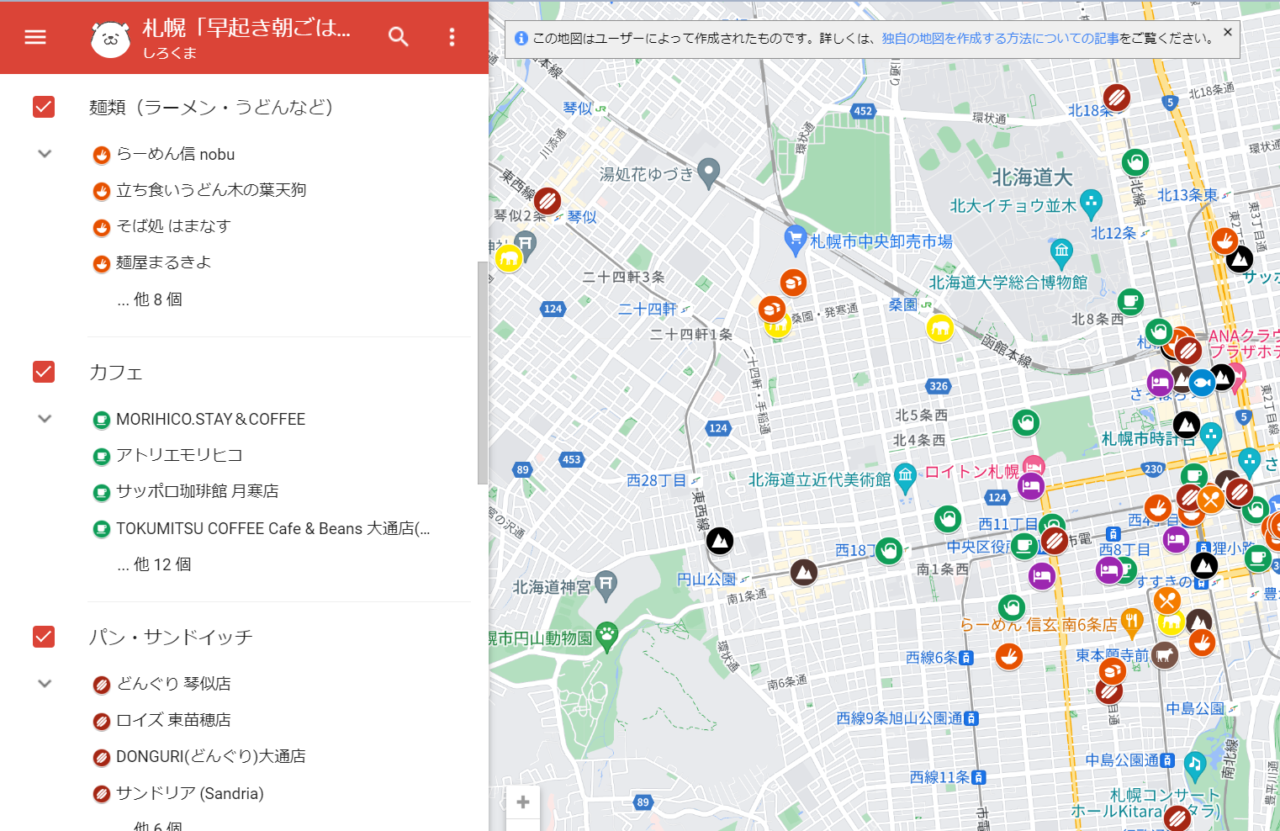Click the sidebar vertical scrollbar thumb

pyautogui.click(x=483, y=372)
